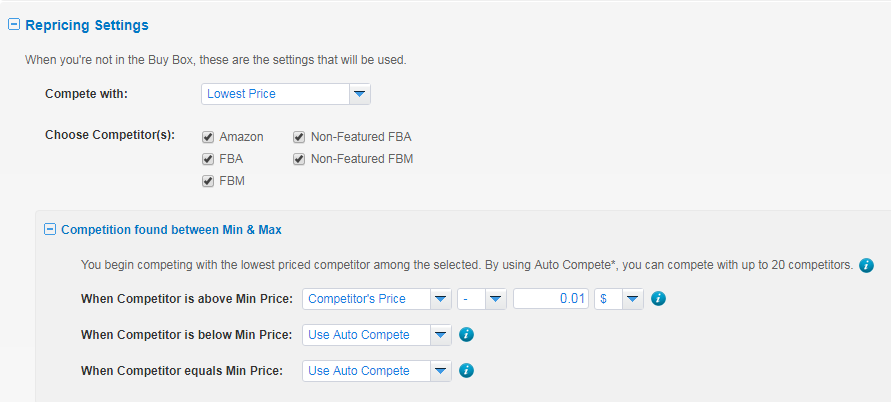Image resolution: width=891 pixels, height=402 pixels.
Task: Uncheck Non-Featured FBM checkbox
Action: point(299,159)
